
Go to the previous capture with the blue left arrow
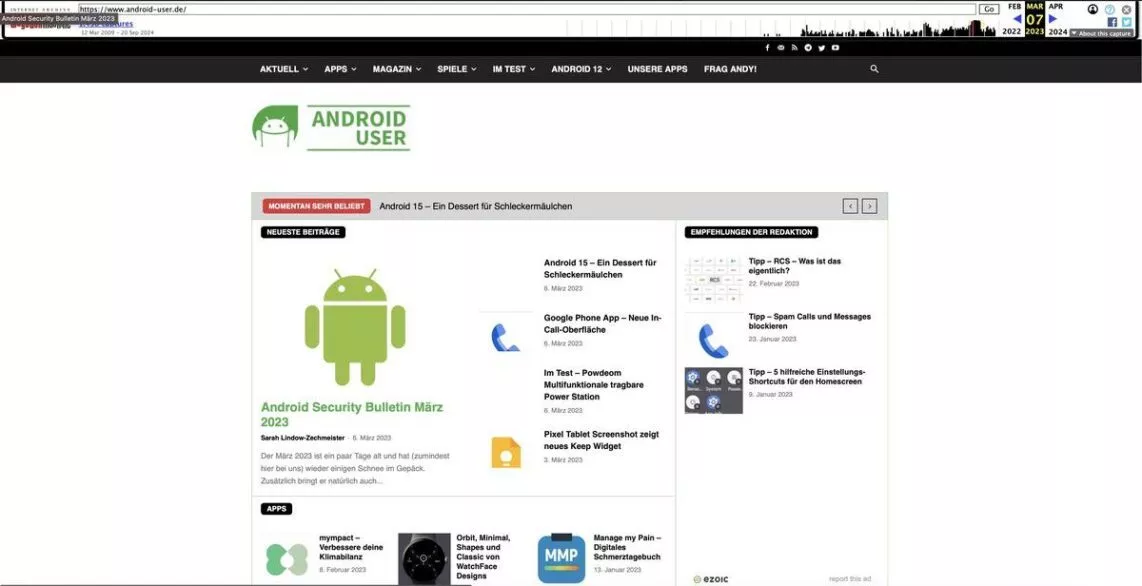(x=1017, y=19)
